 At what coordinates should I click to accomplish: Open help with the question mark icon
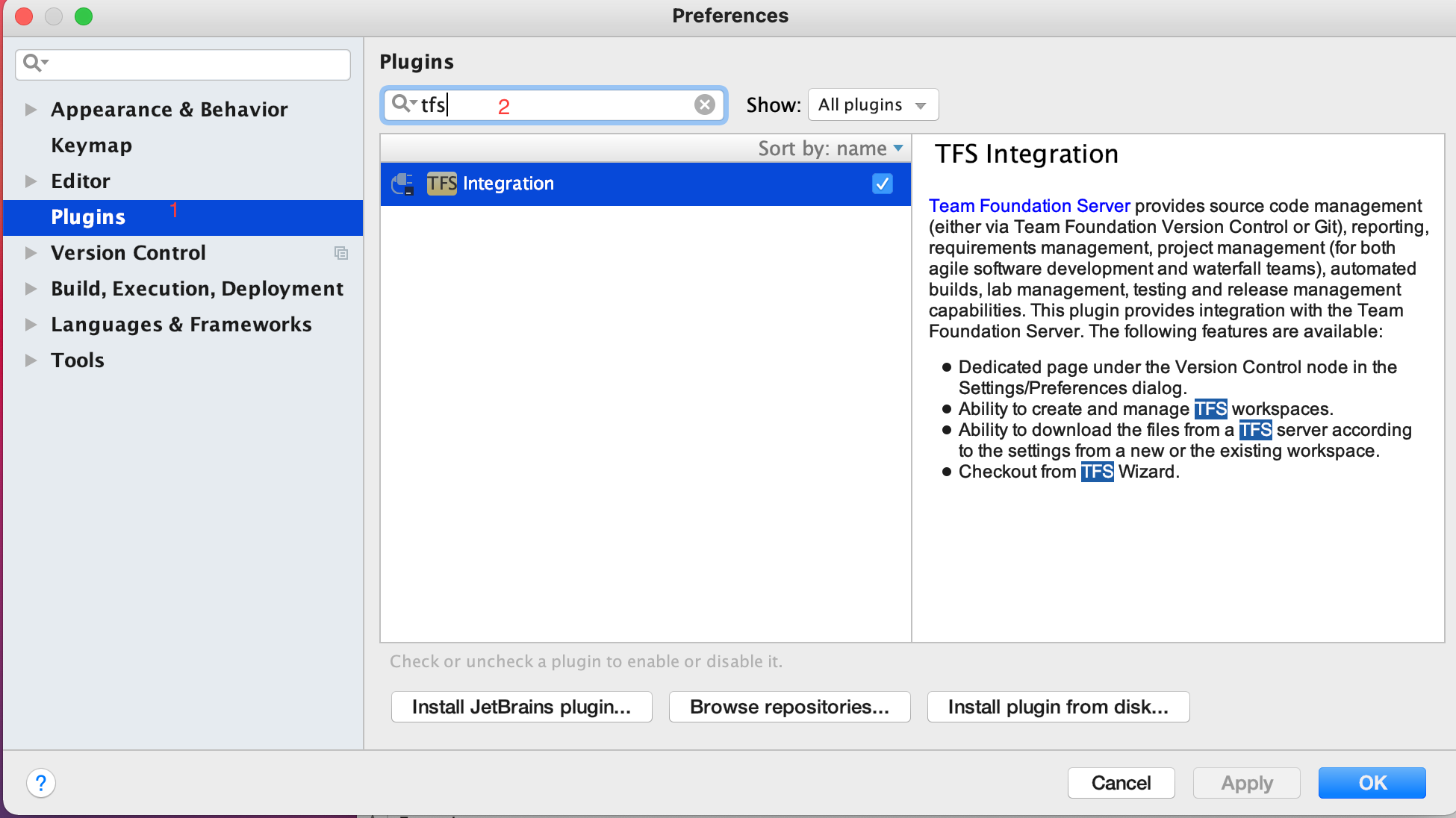coord(41,783)
